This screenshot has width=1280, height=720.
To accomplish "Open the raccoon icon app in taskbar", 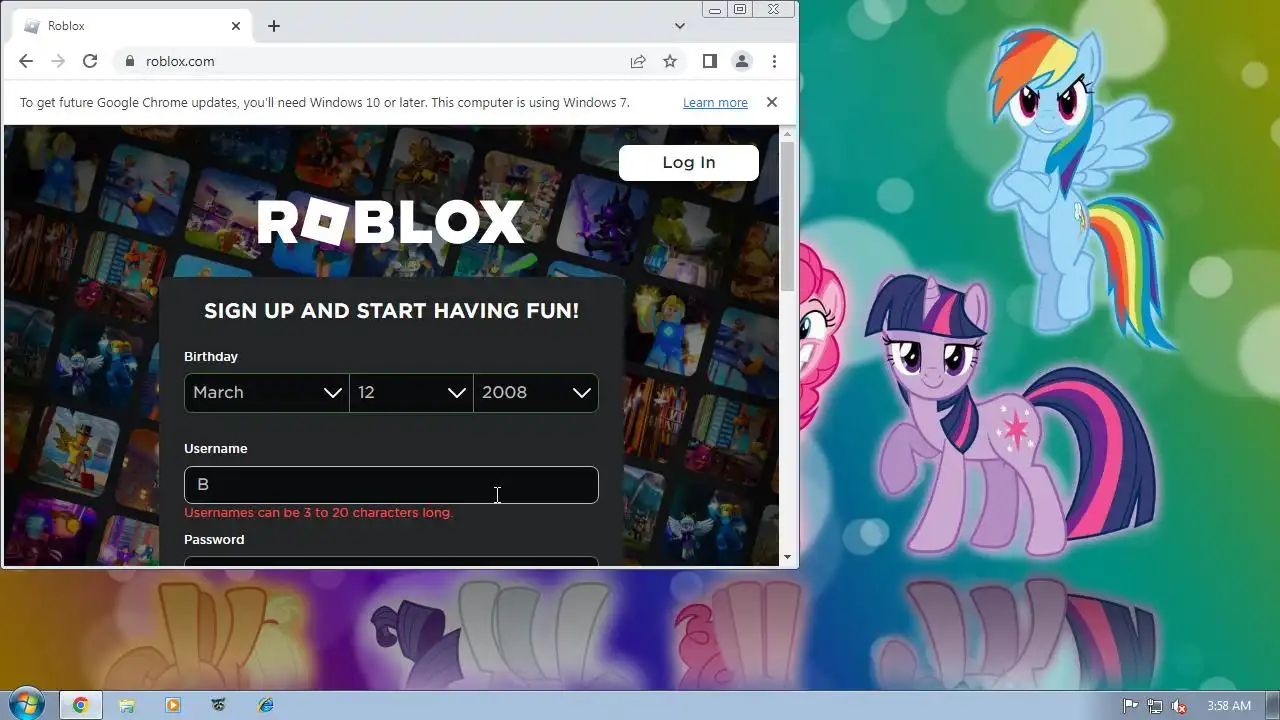I will coord(219,705).
